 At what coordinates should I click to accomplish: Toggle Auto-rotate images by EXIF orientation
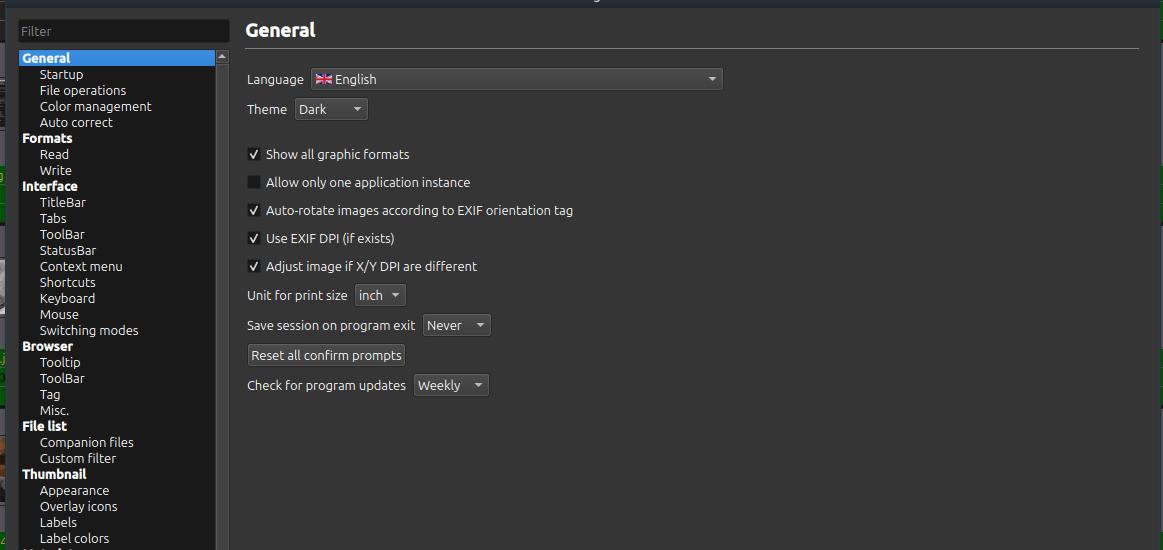(254, 210)
